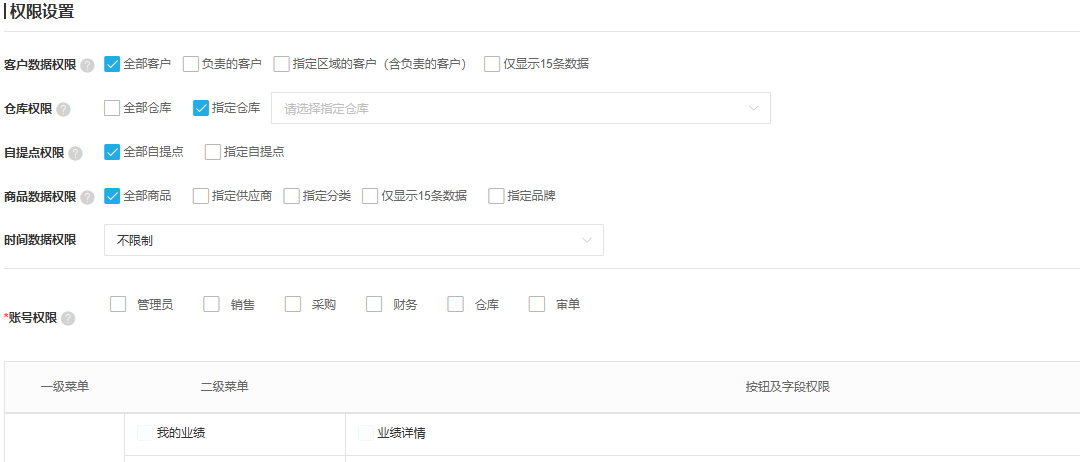Check the 指定品牌 checkbox

coord(496,196)
